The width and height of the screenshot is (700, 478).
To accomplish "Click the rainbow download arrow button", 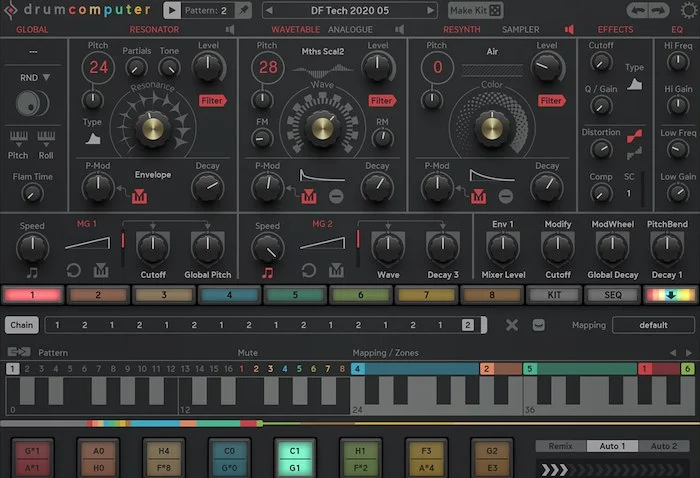I will tap(671, 295).
